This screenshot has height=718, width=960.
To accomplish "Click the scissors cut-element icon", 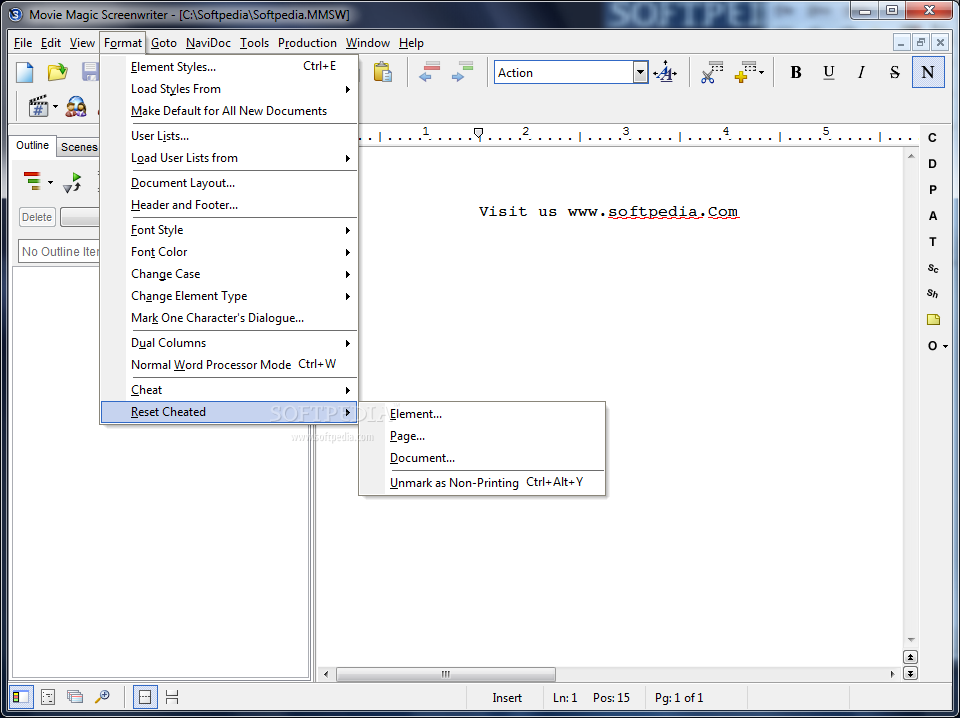I will click(711, 72).
